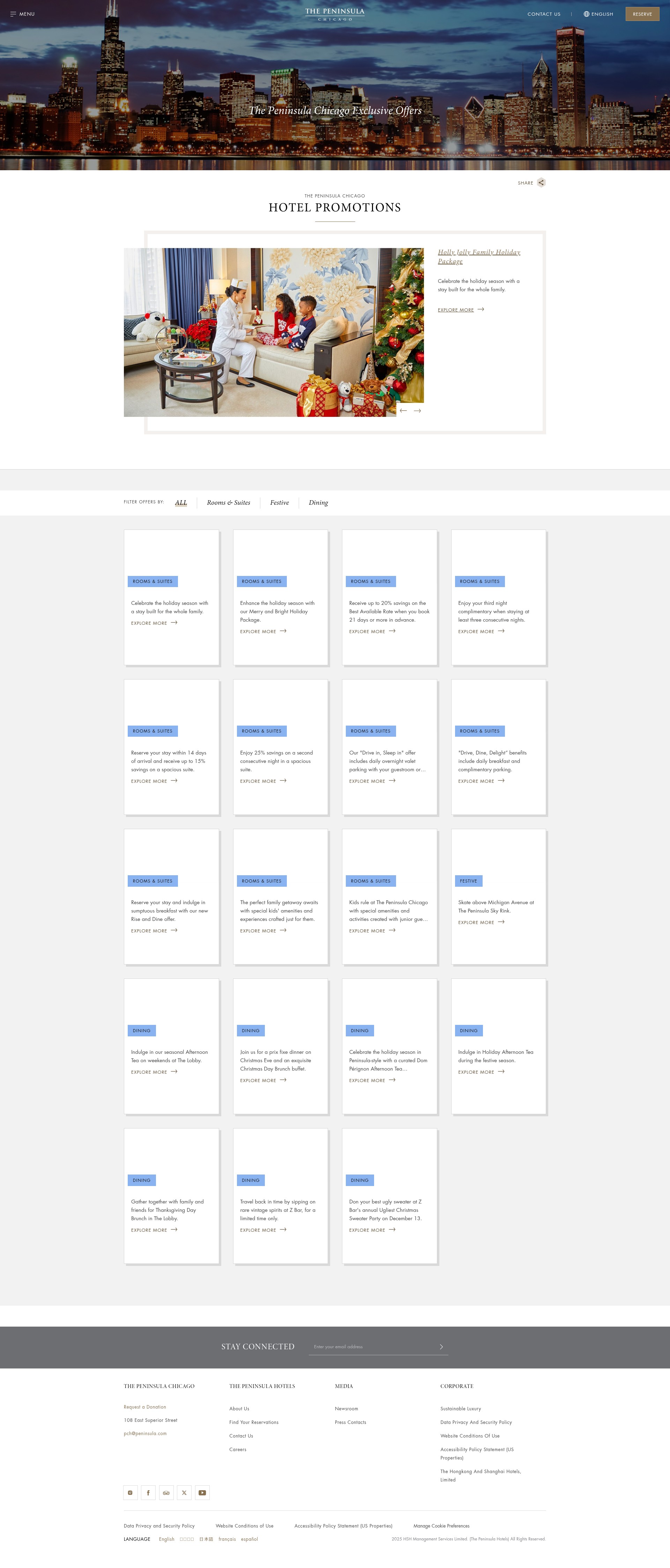Submit email with the arrow icon
This screenshot has width=670, height=1568.
click(x=441, y=1346)
